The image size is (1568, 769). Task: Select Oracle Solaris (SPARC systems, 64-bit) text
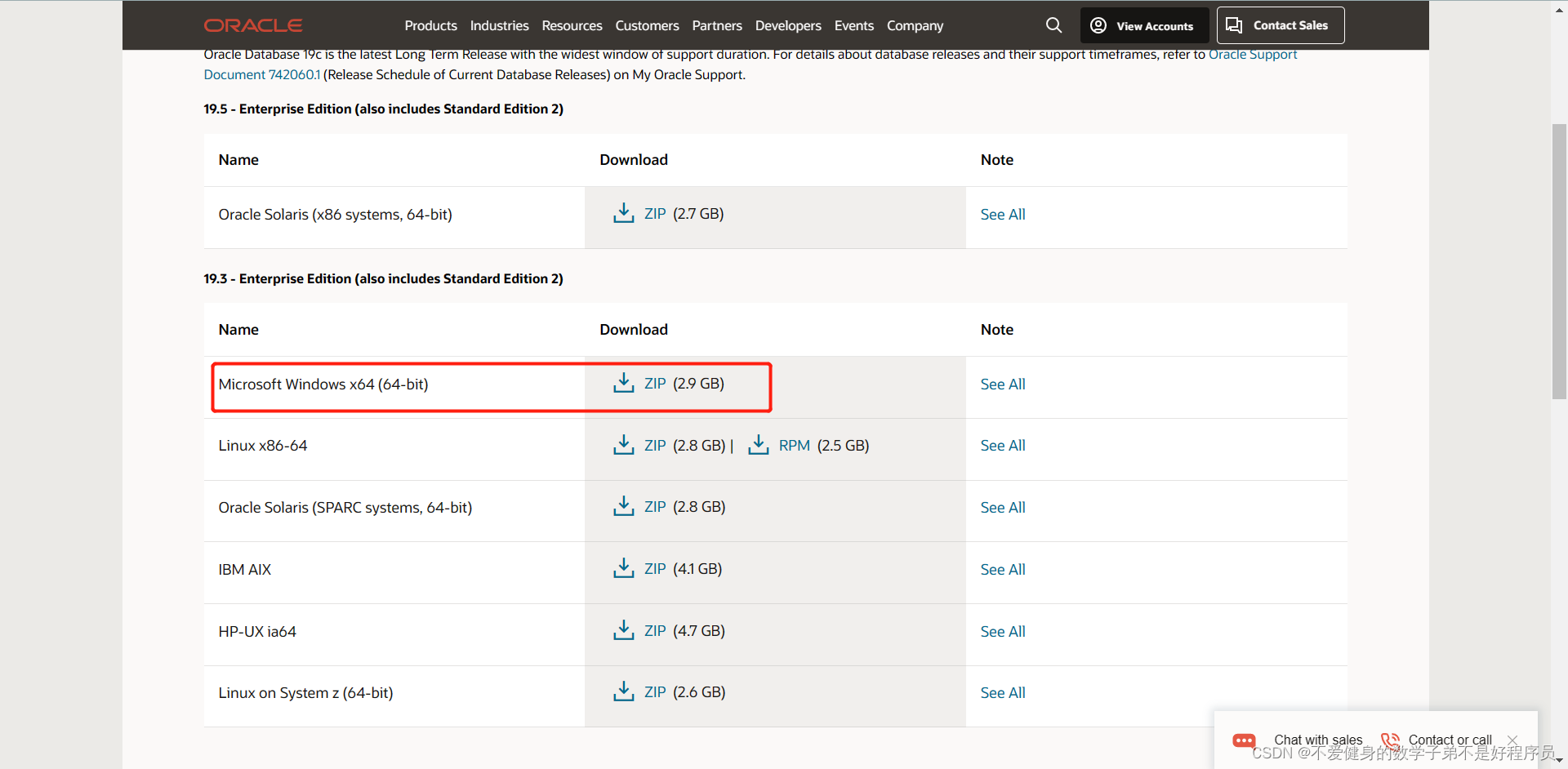point(345,507)
